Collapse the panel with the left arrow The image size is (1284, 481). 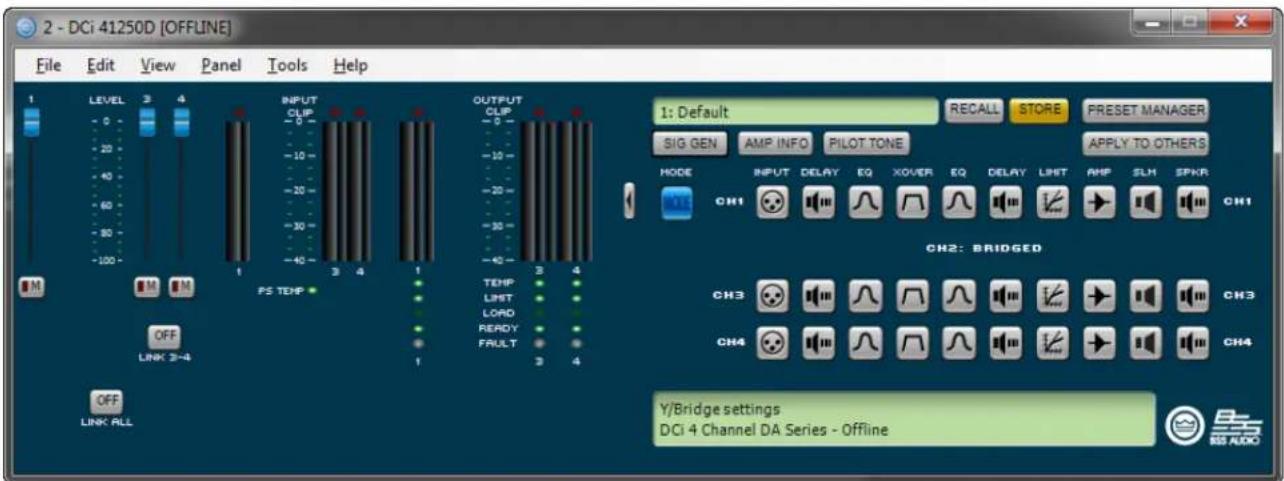pyautogui.click(x=630, y=201)
